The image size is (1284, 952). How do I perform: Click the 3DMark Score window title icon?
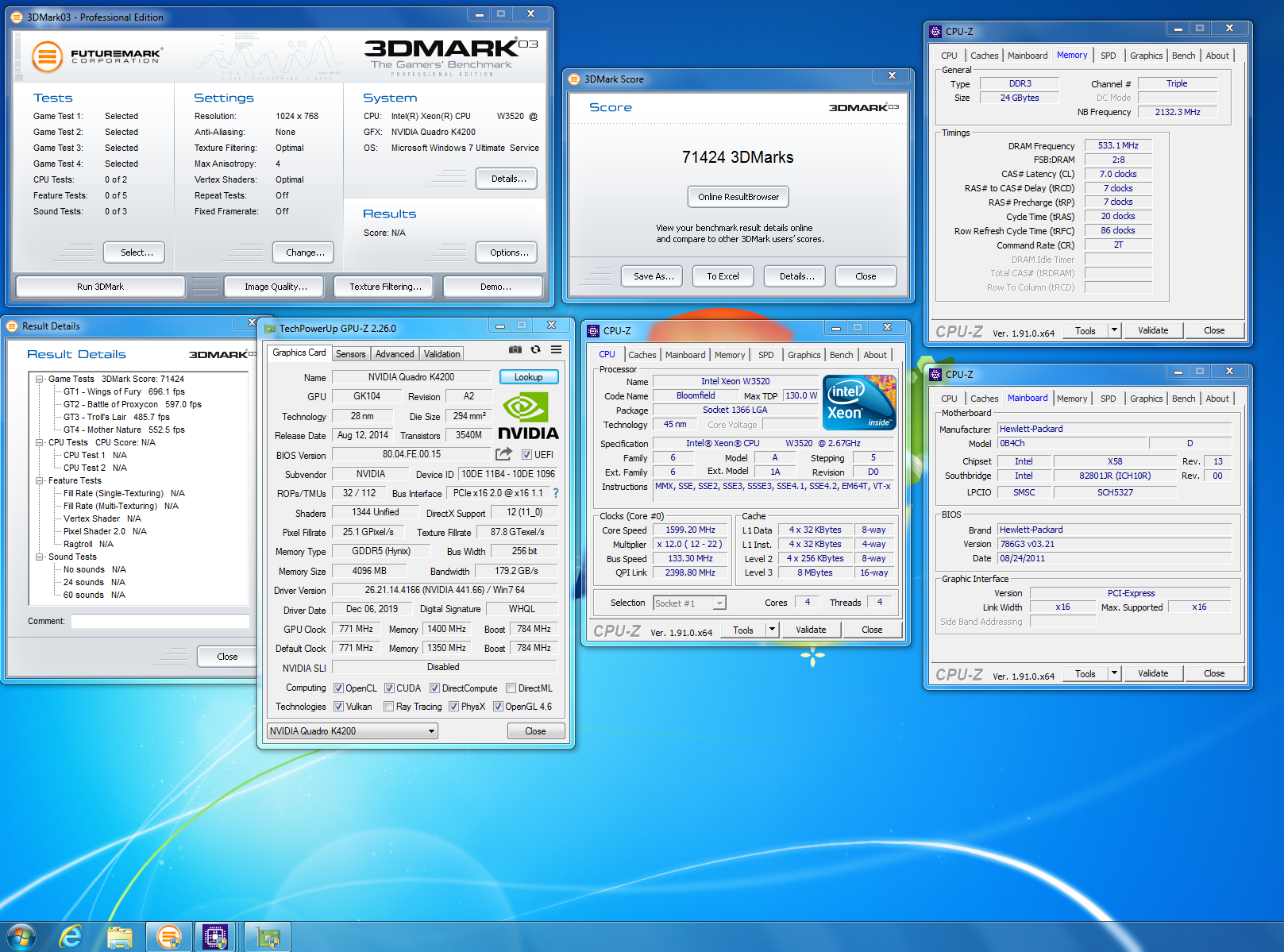575,79
